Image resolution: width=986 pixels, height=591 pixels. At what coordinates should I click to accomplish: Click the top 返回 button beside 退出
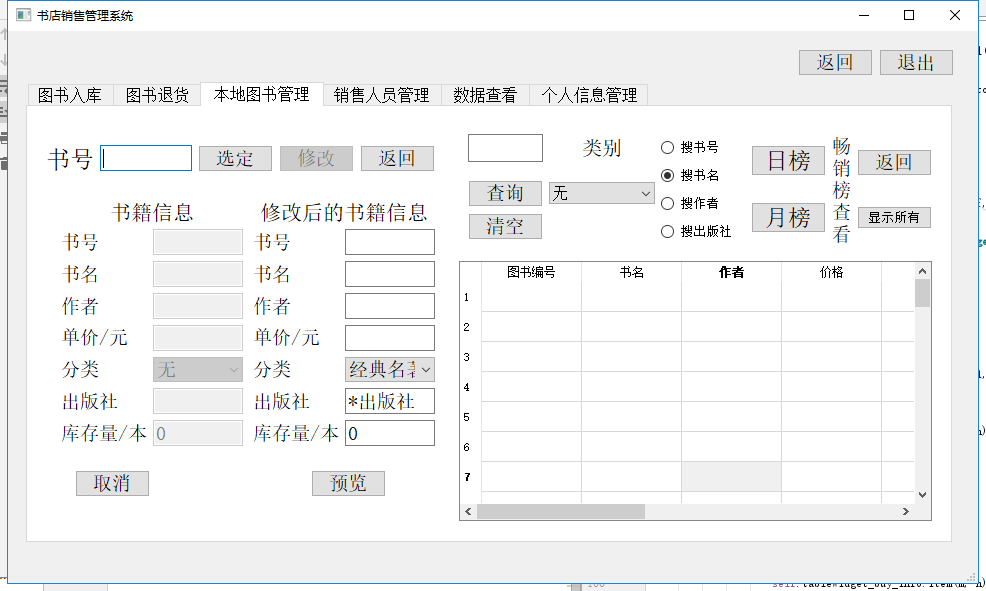(835, 62)
